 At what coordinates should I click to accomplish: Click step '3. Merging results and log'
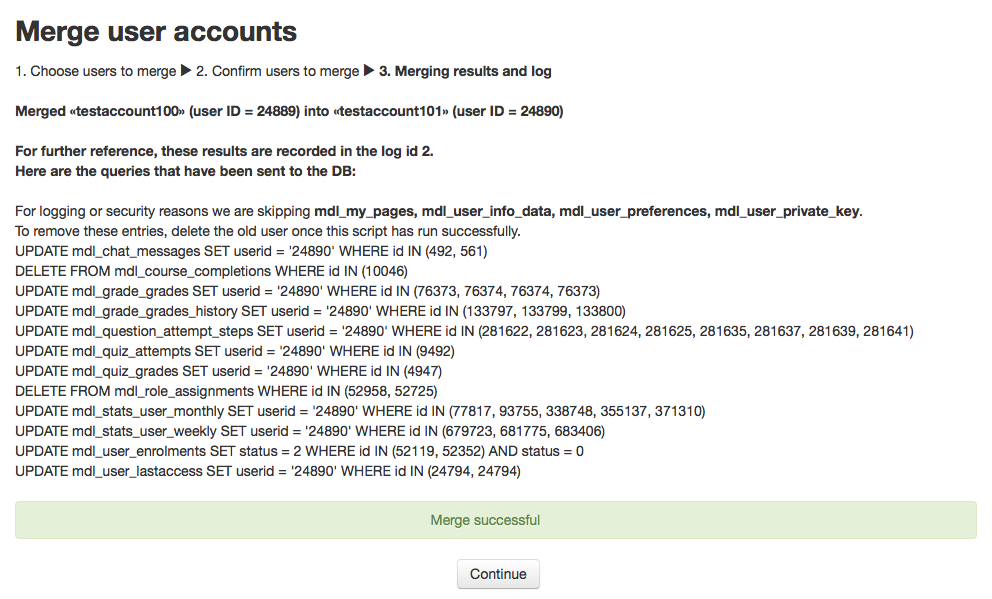465,71
